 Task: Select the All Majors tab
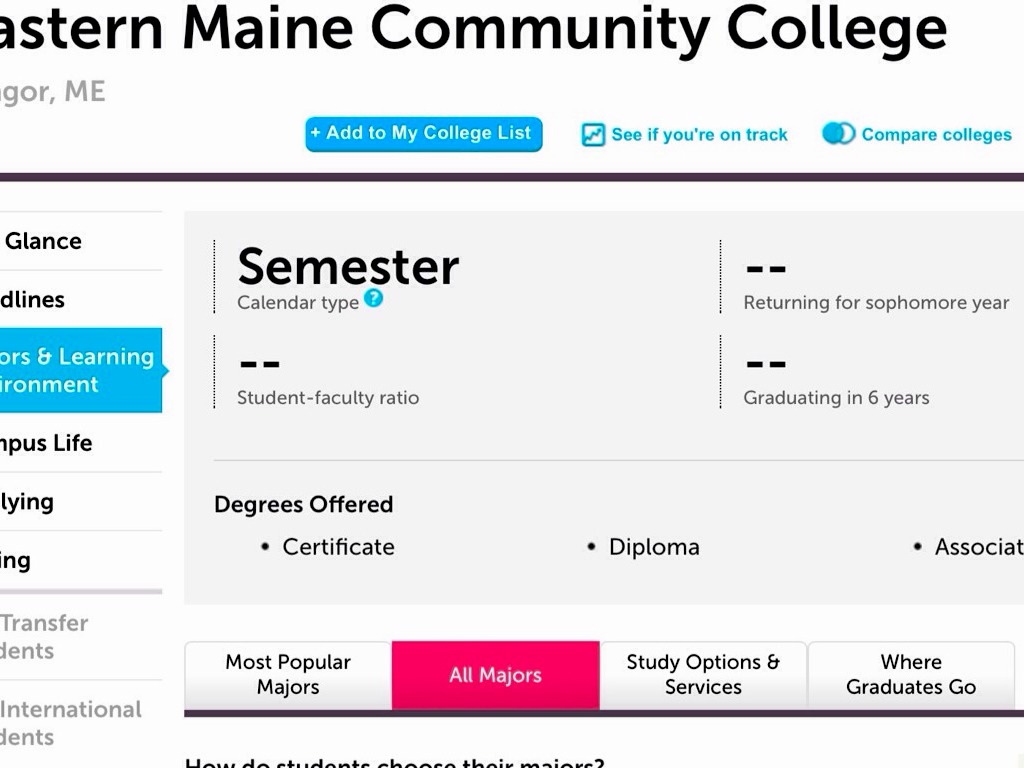point(495,675)
